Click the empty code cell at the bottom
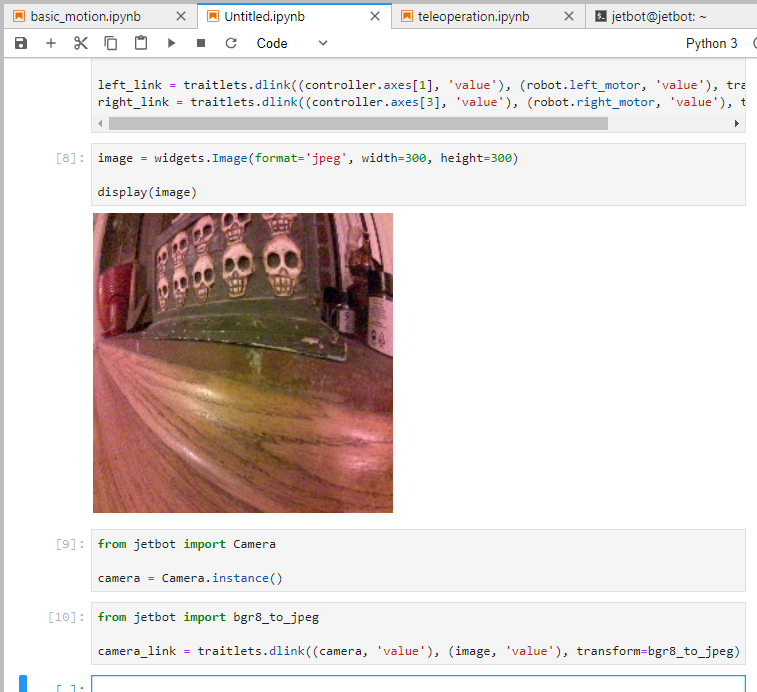 (418, 684)
